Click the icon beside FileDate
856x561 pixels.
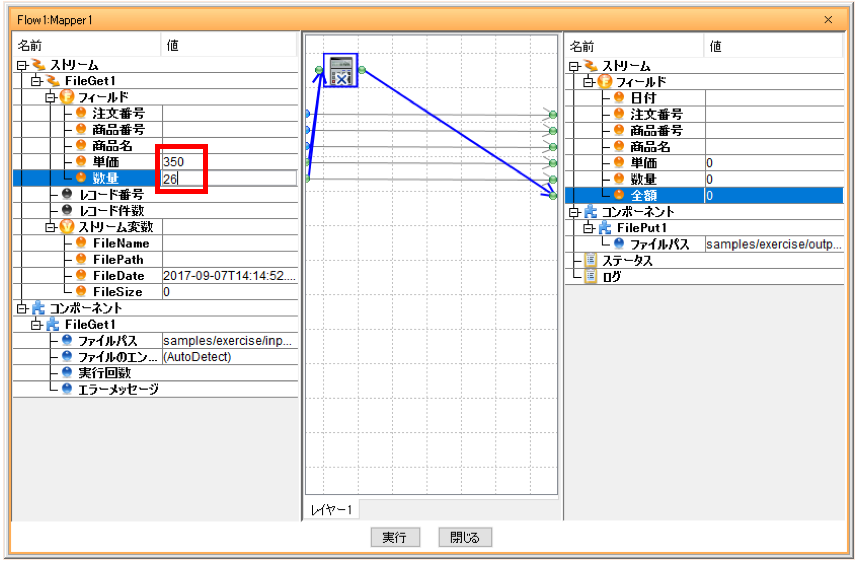click(81, 275)
